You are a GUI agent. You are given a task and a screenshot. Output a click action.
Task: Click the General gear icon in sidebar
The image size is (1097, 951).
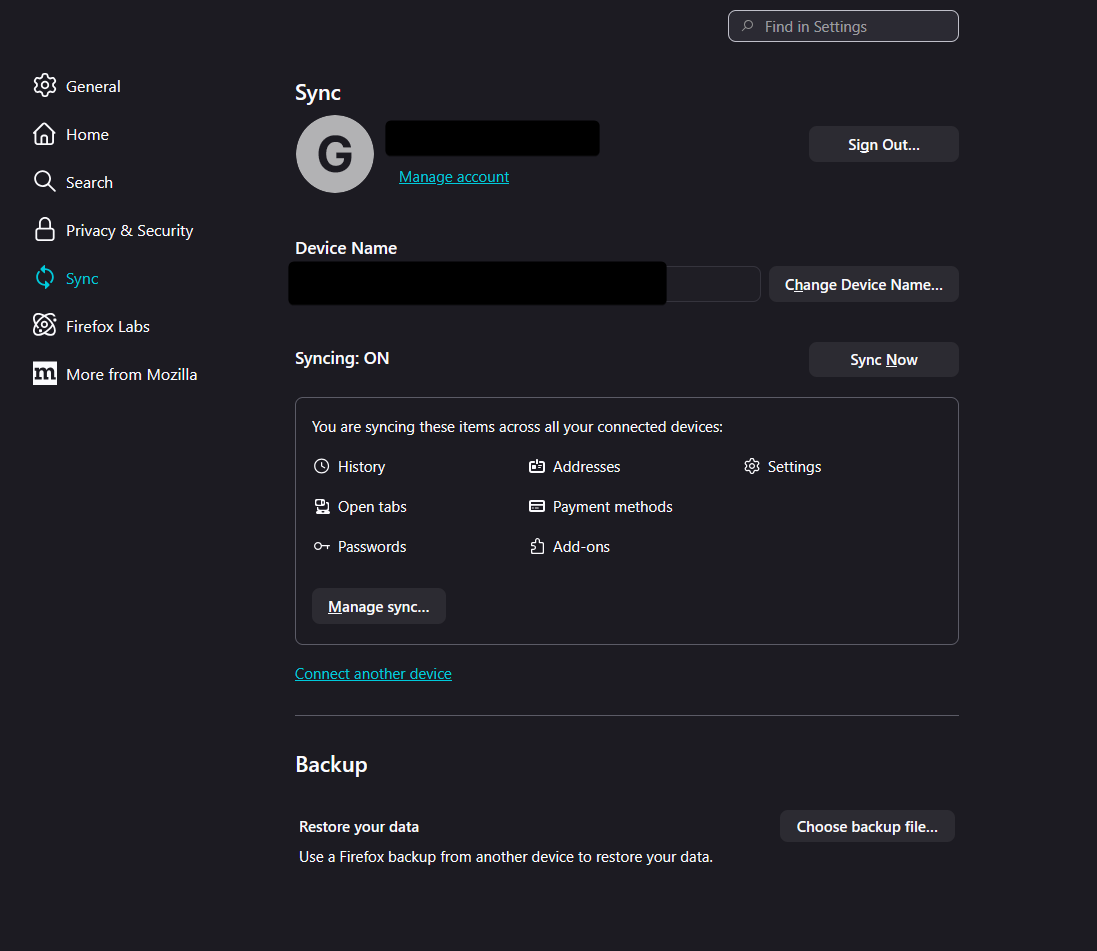[x=44, y=86]
